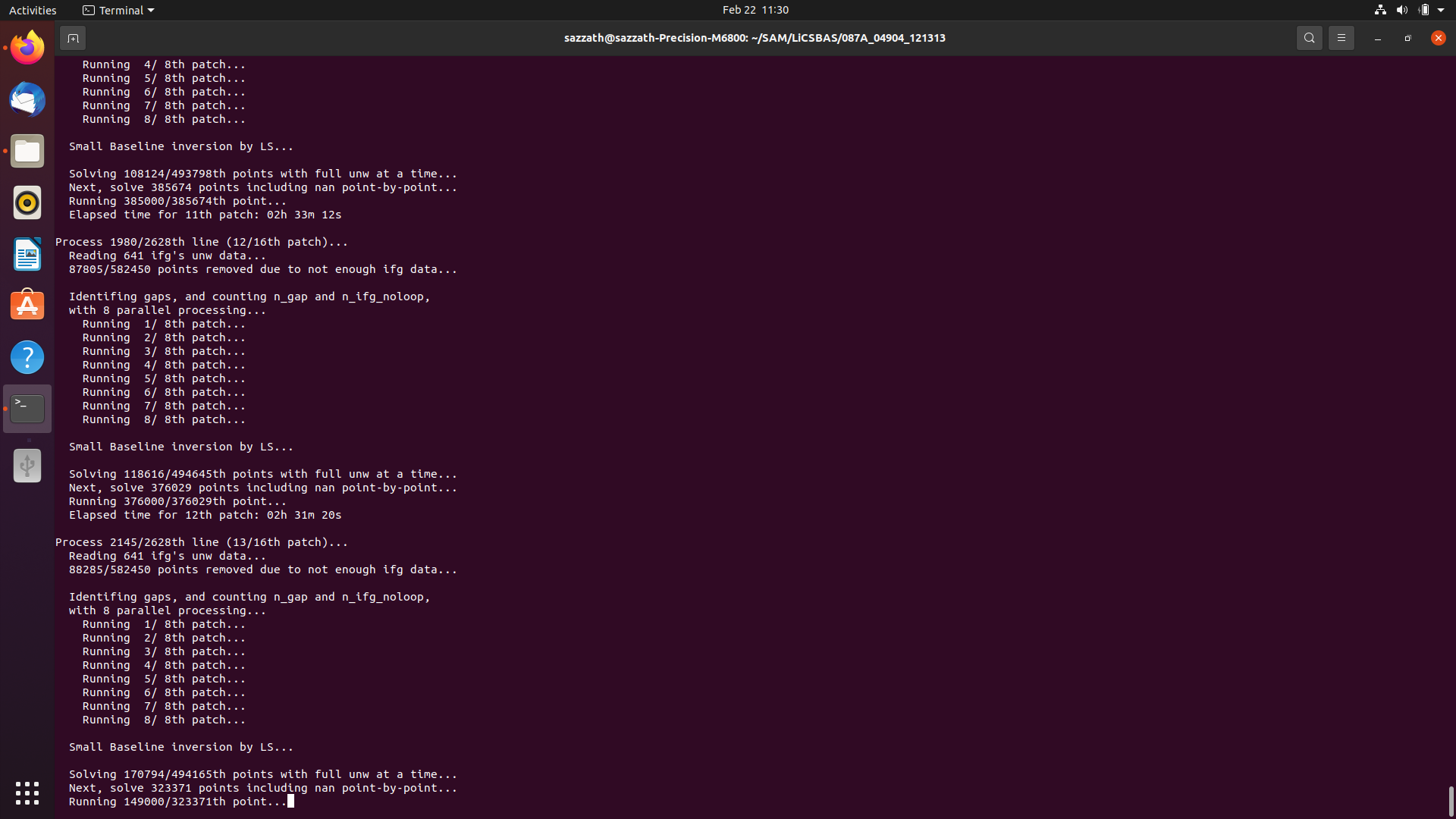Image resolution: width=1456 pixels, height=819 pixels.
Task: Click the USB drive dock icon
Action: point(27,466)
